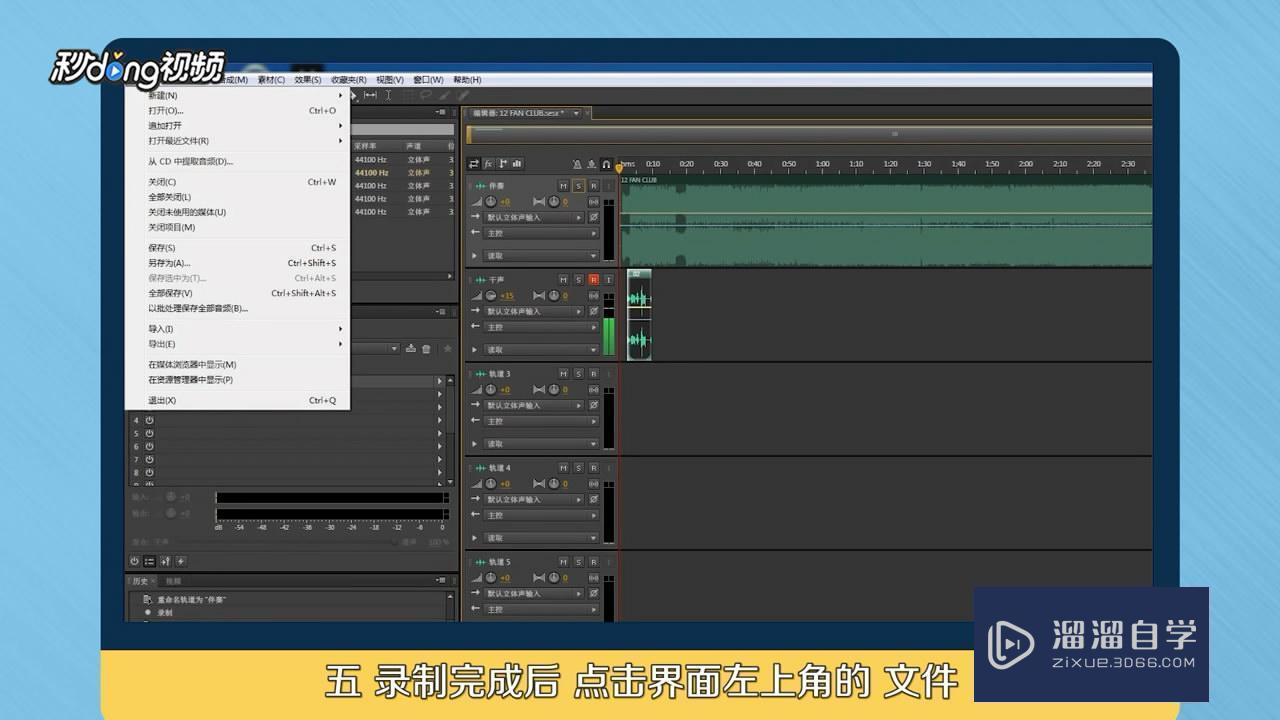Click the pan knob on track 伴奏
The image size is (1280, 720).
click(553, 202)
